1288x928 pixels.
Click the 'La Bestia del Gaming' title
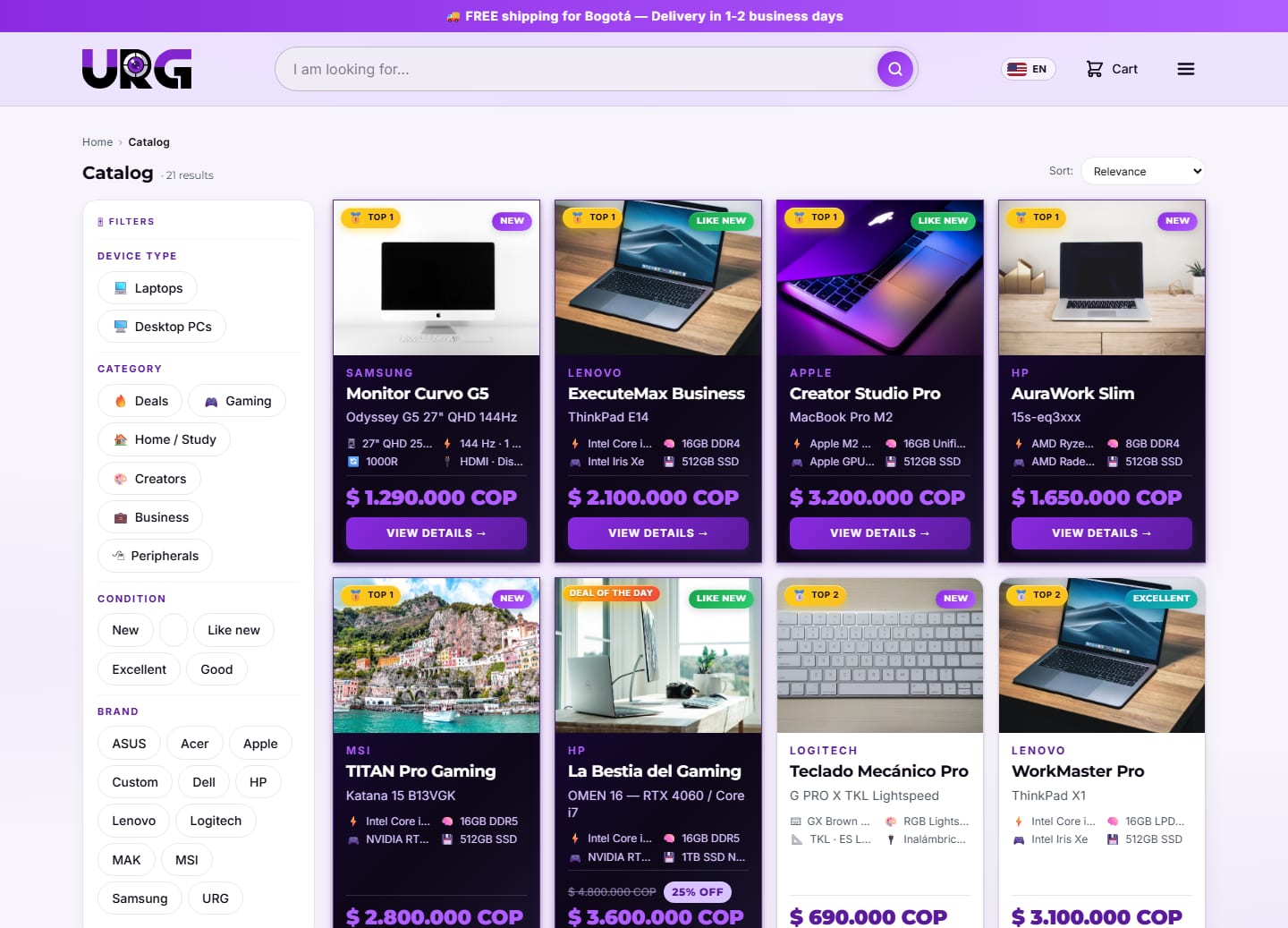point(655,771)
